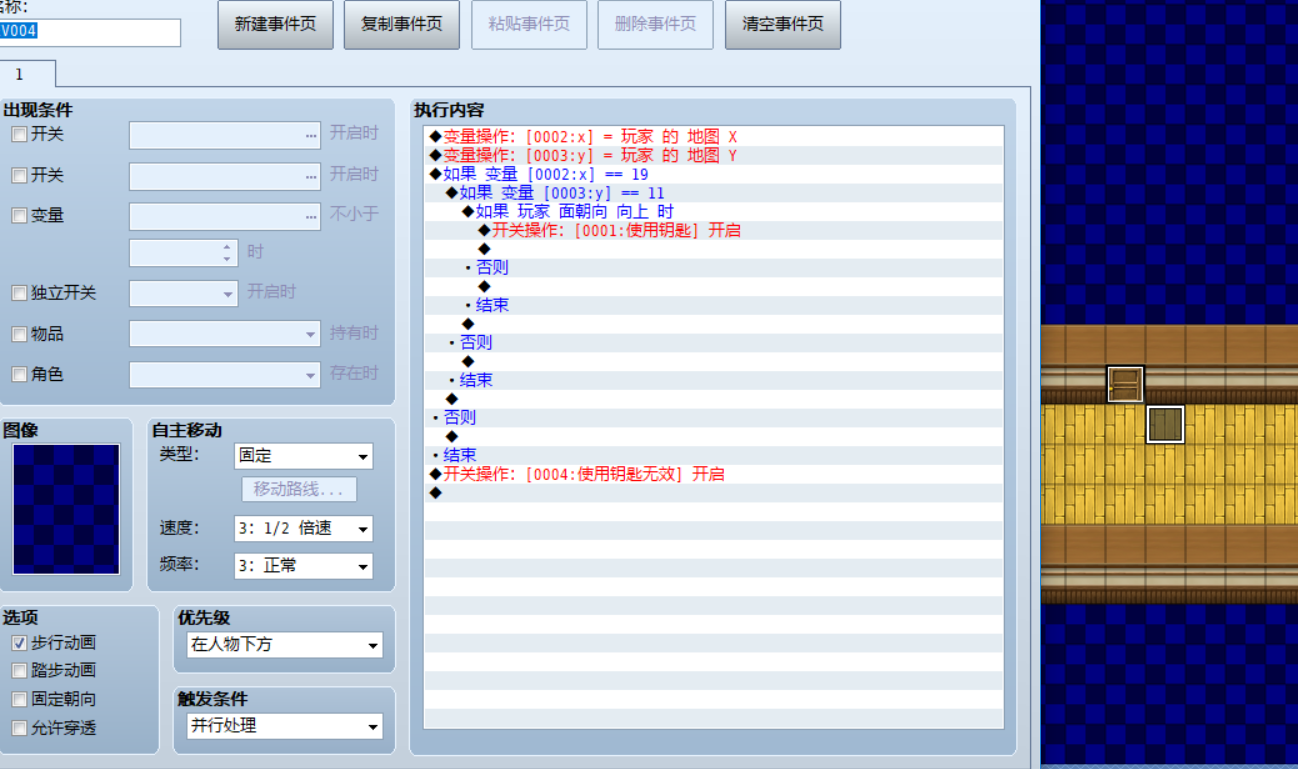1298x769 pixels.
Task: Open the 物品 dropdown
Action: pyautogui.click(x=225, y=334)
